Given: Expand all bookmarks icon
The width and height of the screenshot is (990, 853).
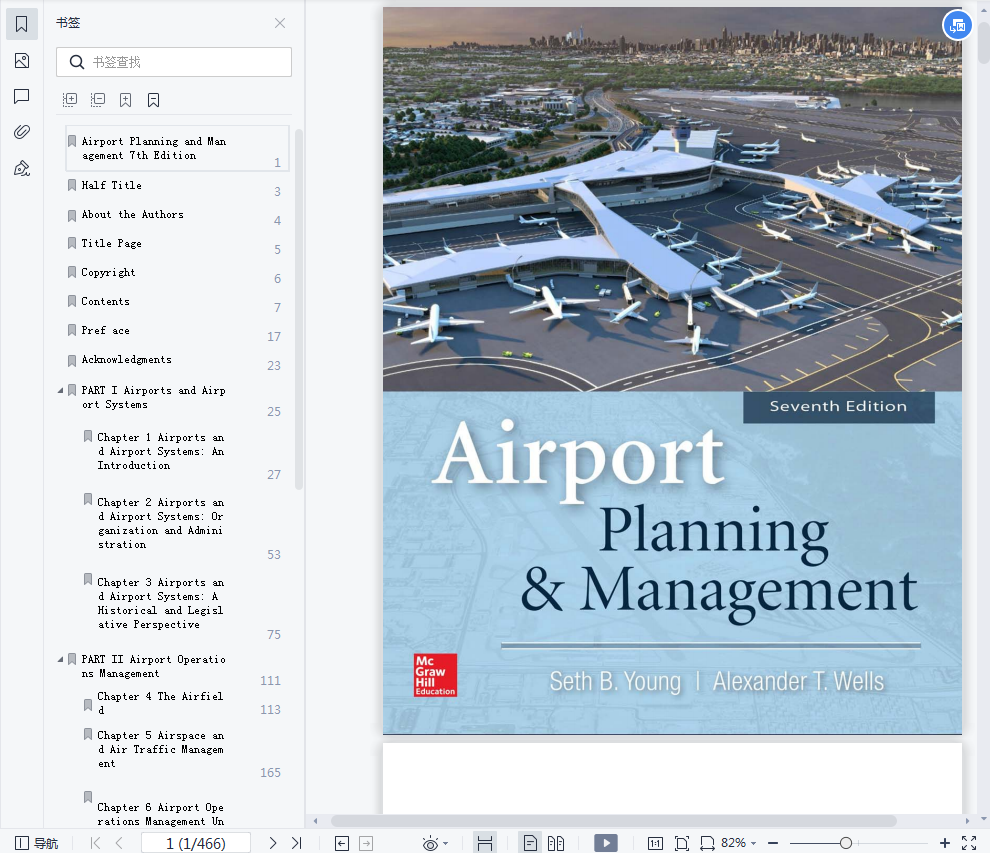Looking at the screenshot, I should [x=69, y=100].
